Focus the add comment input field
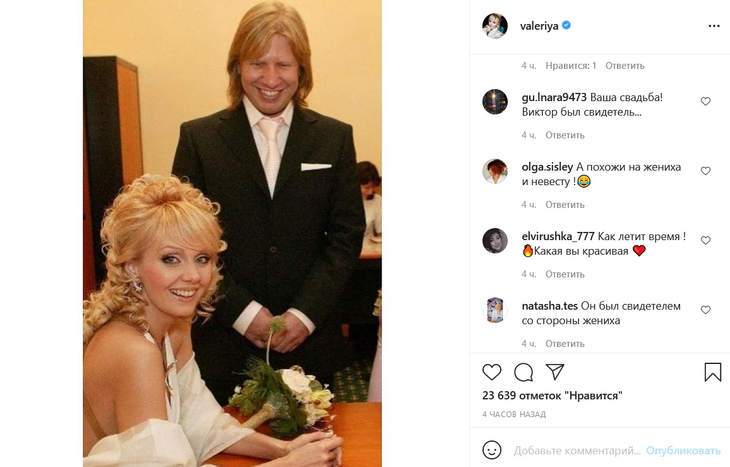The height and width of the screenshot is (467, 730). point(577,450)
